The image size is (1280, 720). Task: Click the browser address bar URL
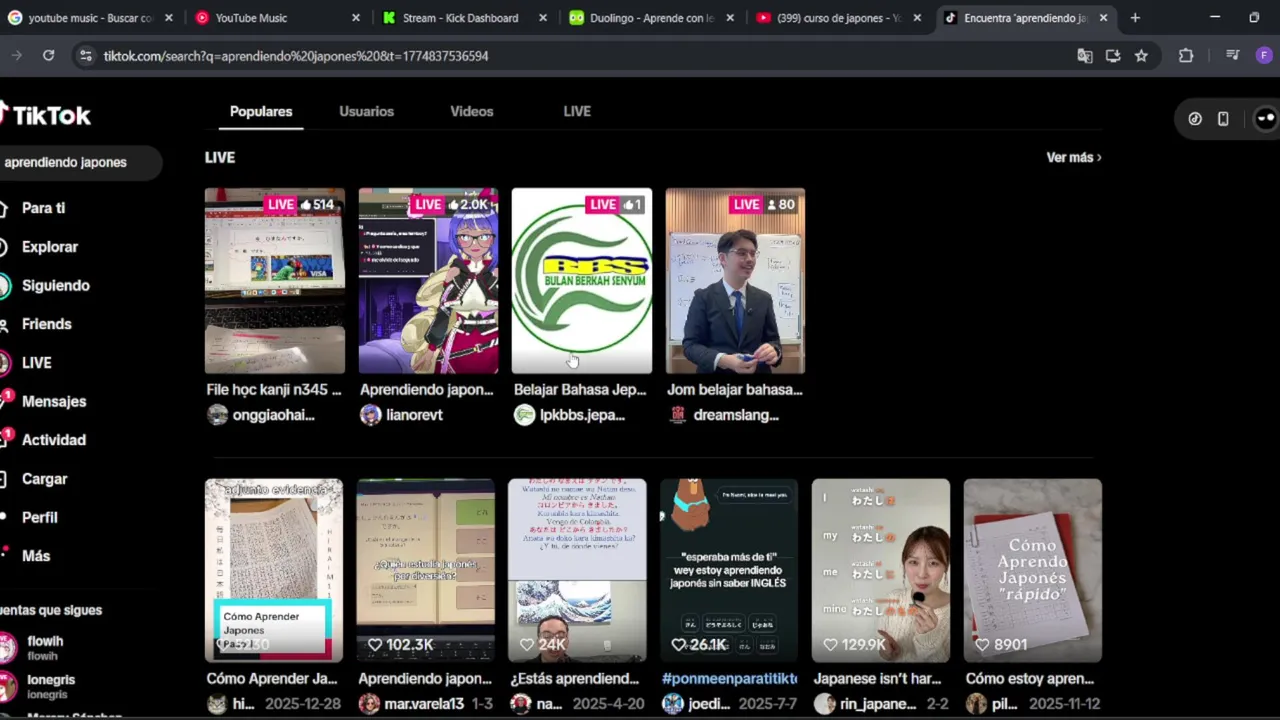pyautogui.click(x=296, y=56)
